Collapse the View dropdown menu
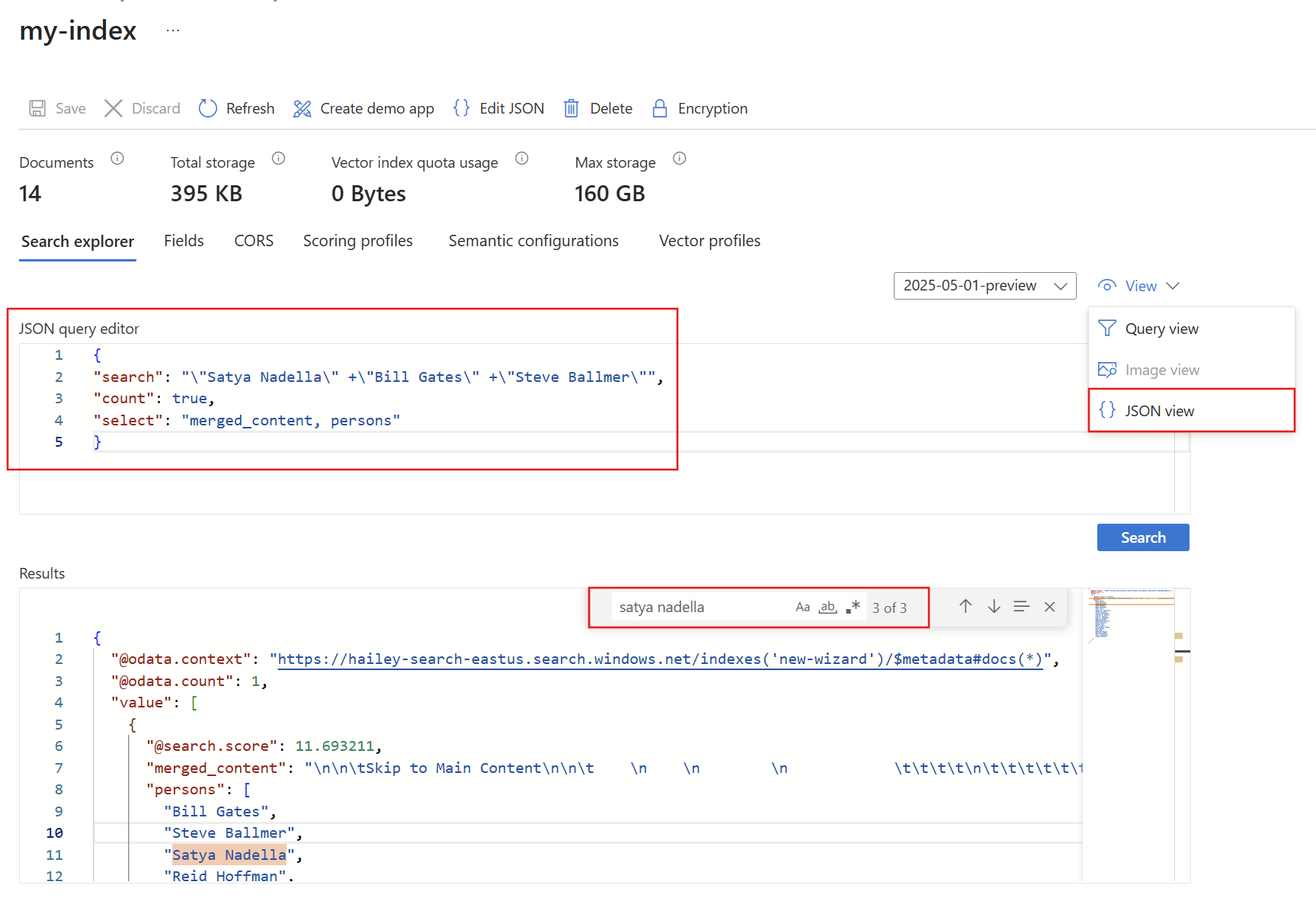 tap(1139, 286)
